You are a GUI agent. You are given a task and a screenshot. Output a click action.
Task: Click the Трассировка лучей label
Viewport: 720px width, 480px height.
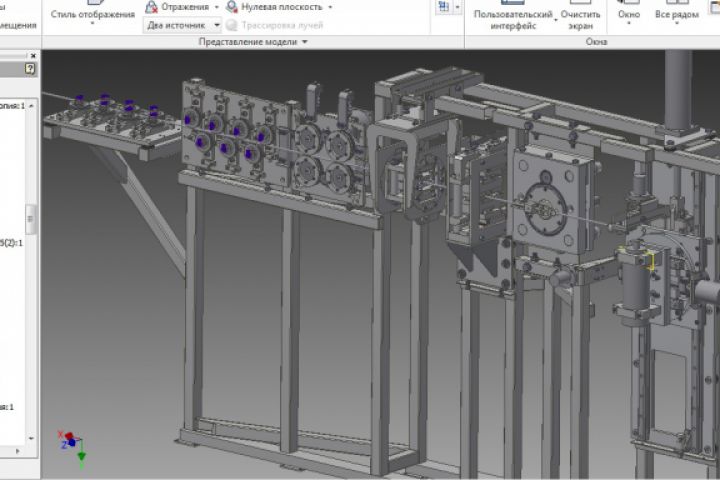click(x=282, y=25)
